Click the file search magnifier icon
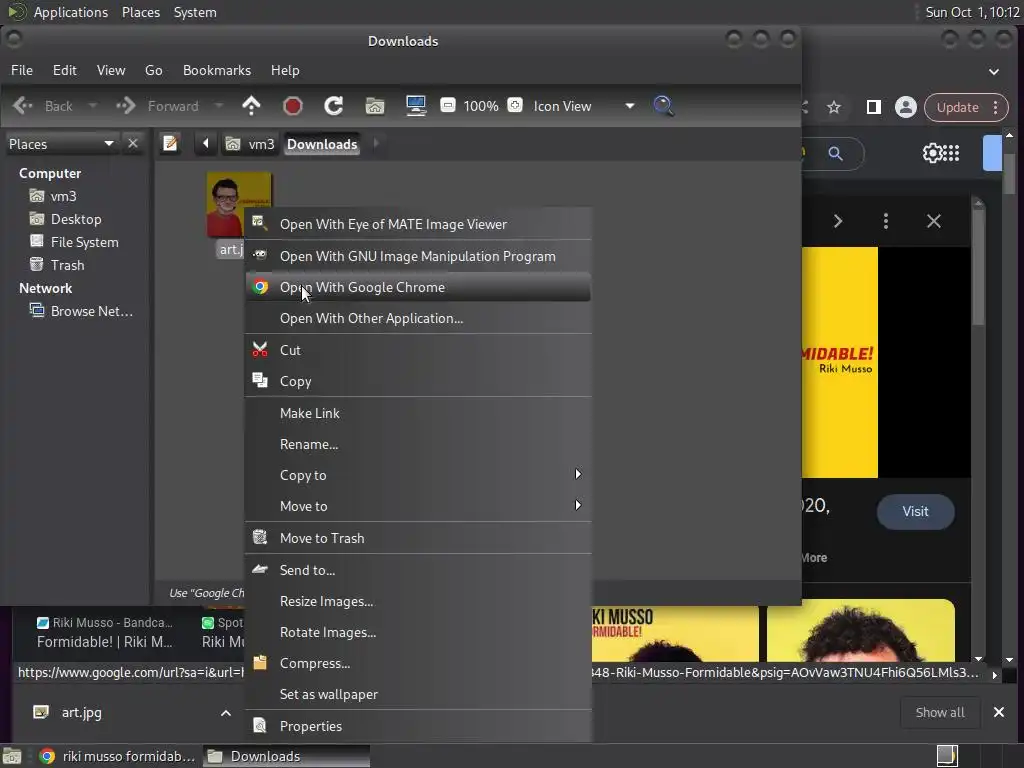1024x768 pixels. [x=664, y=106]
